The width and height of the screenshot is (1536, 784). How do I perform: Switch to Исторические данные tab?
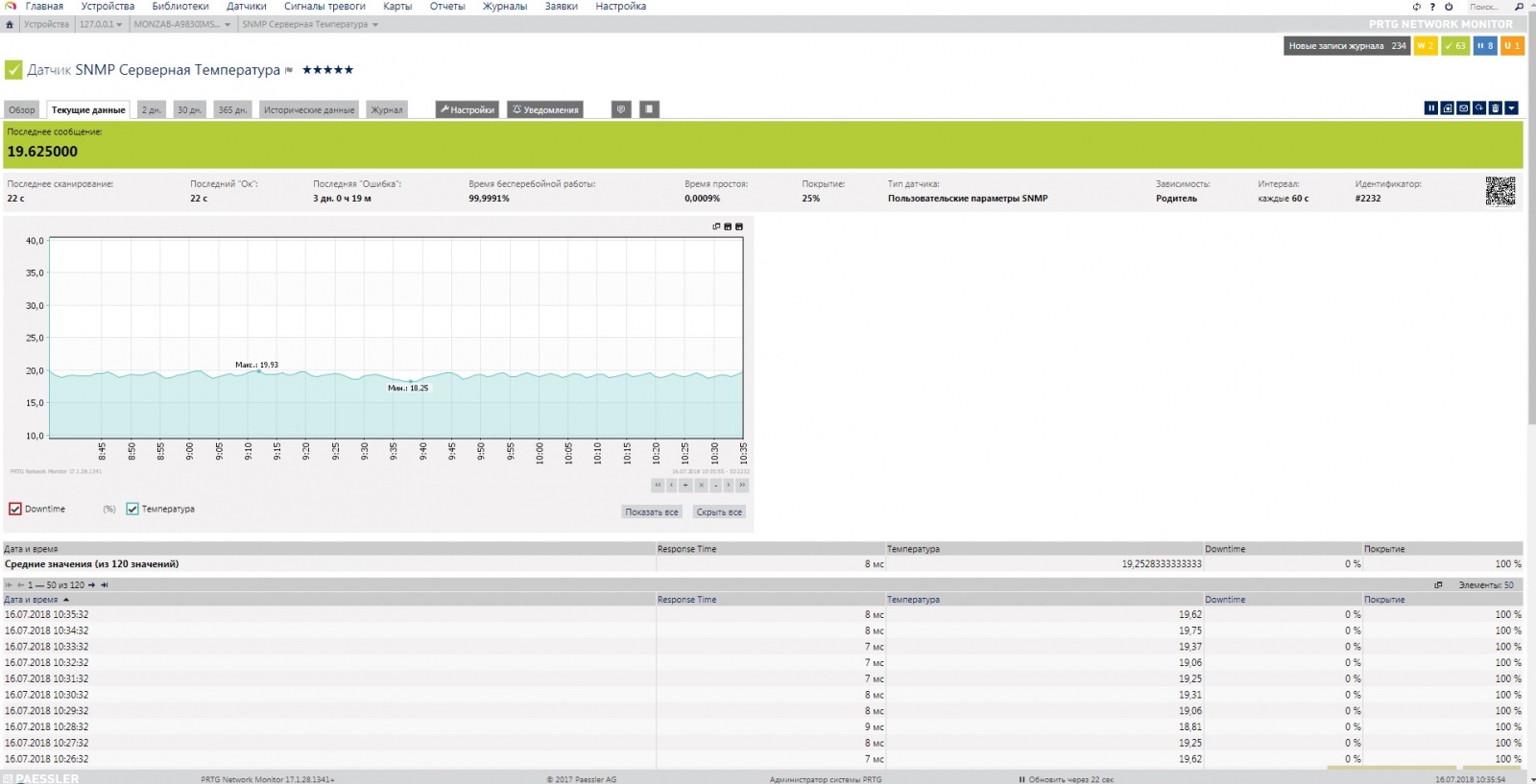pos(309,109)
